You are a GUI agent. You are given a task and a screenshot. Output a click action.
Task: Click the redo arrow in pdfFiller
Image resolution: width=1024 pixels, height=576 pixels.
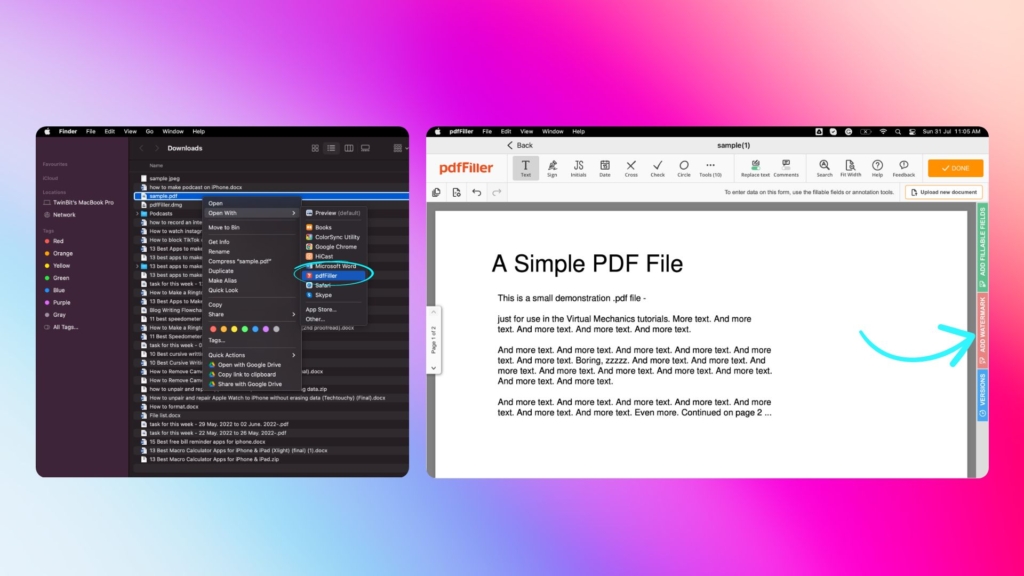point(497,193)
